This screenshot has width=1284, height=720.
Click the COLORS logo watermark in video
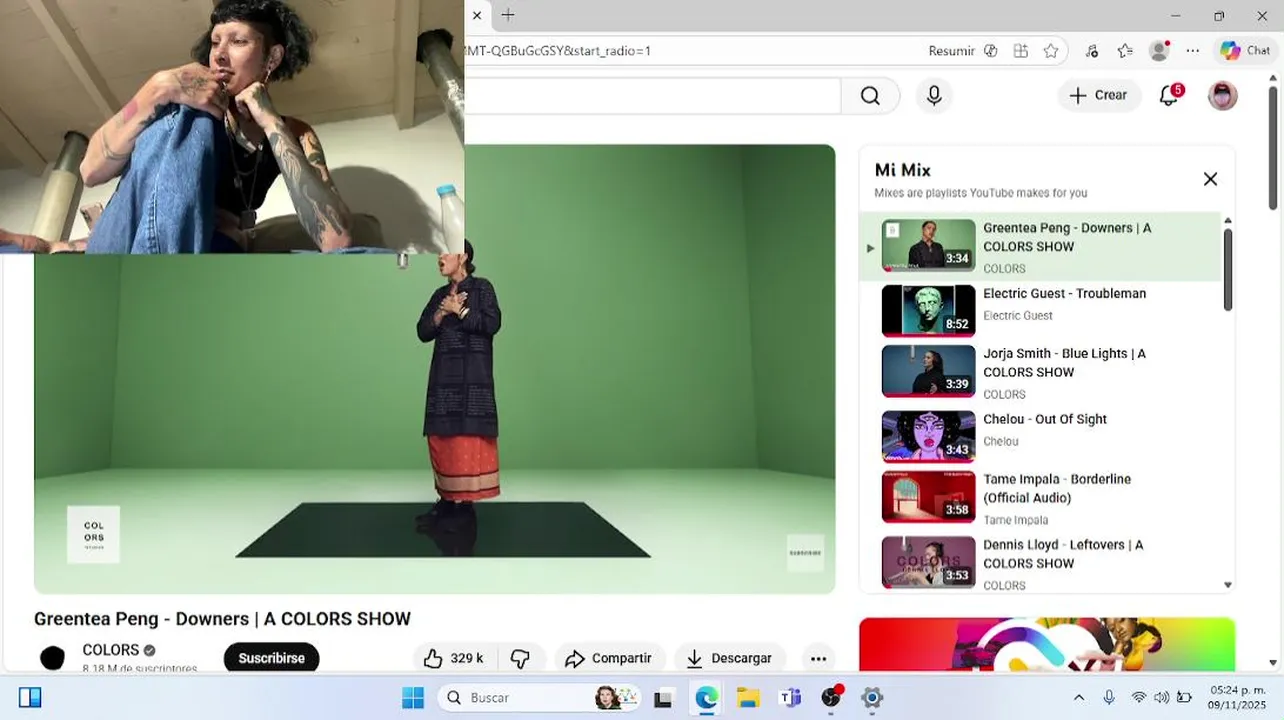[93, 533]
